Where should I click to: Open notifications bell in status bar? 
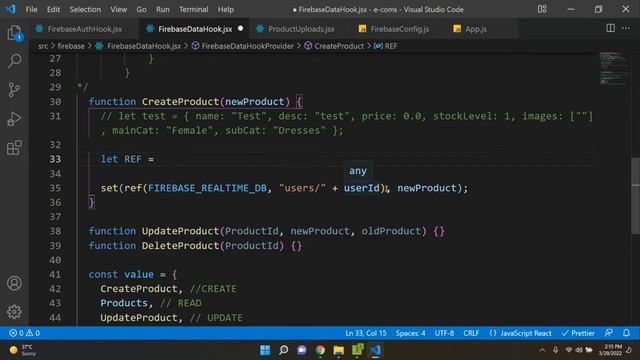pos(626,333)
